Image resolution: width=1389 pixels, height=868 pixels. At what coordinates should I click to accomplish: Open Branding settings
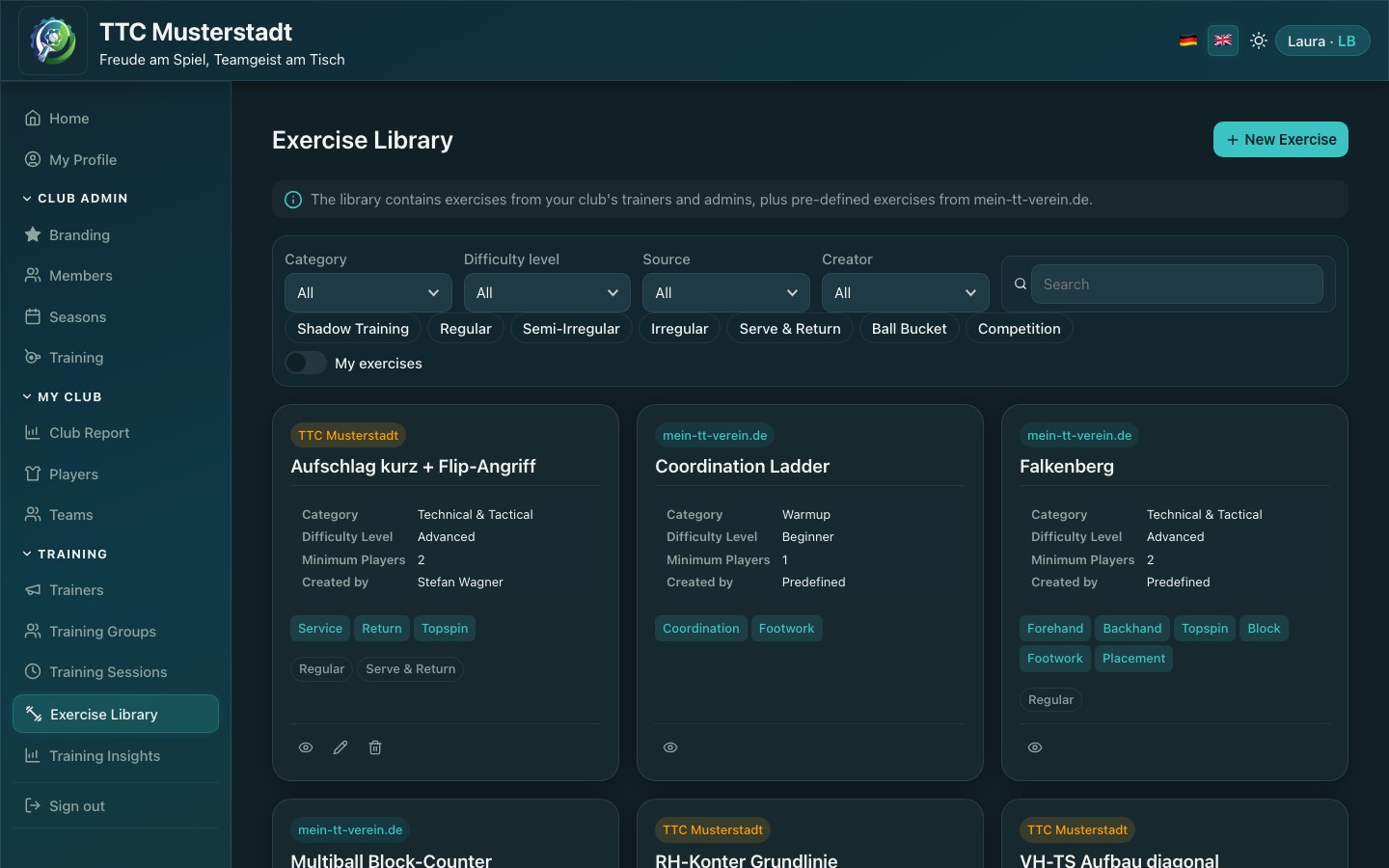click(116, 235)
